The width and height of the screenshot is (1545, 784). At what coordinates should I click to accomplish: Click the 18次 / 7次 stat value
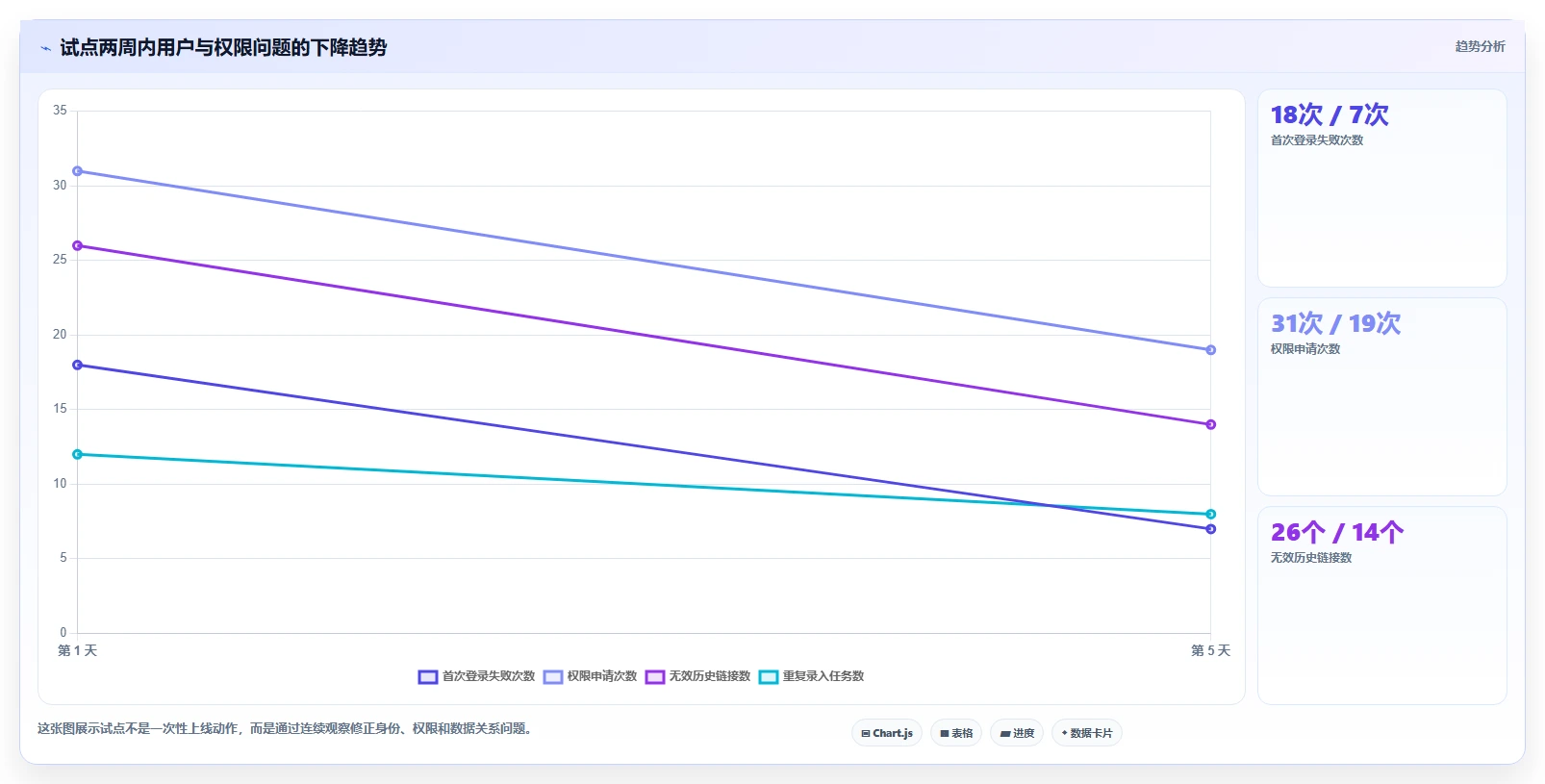click(1330, 114)
